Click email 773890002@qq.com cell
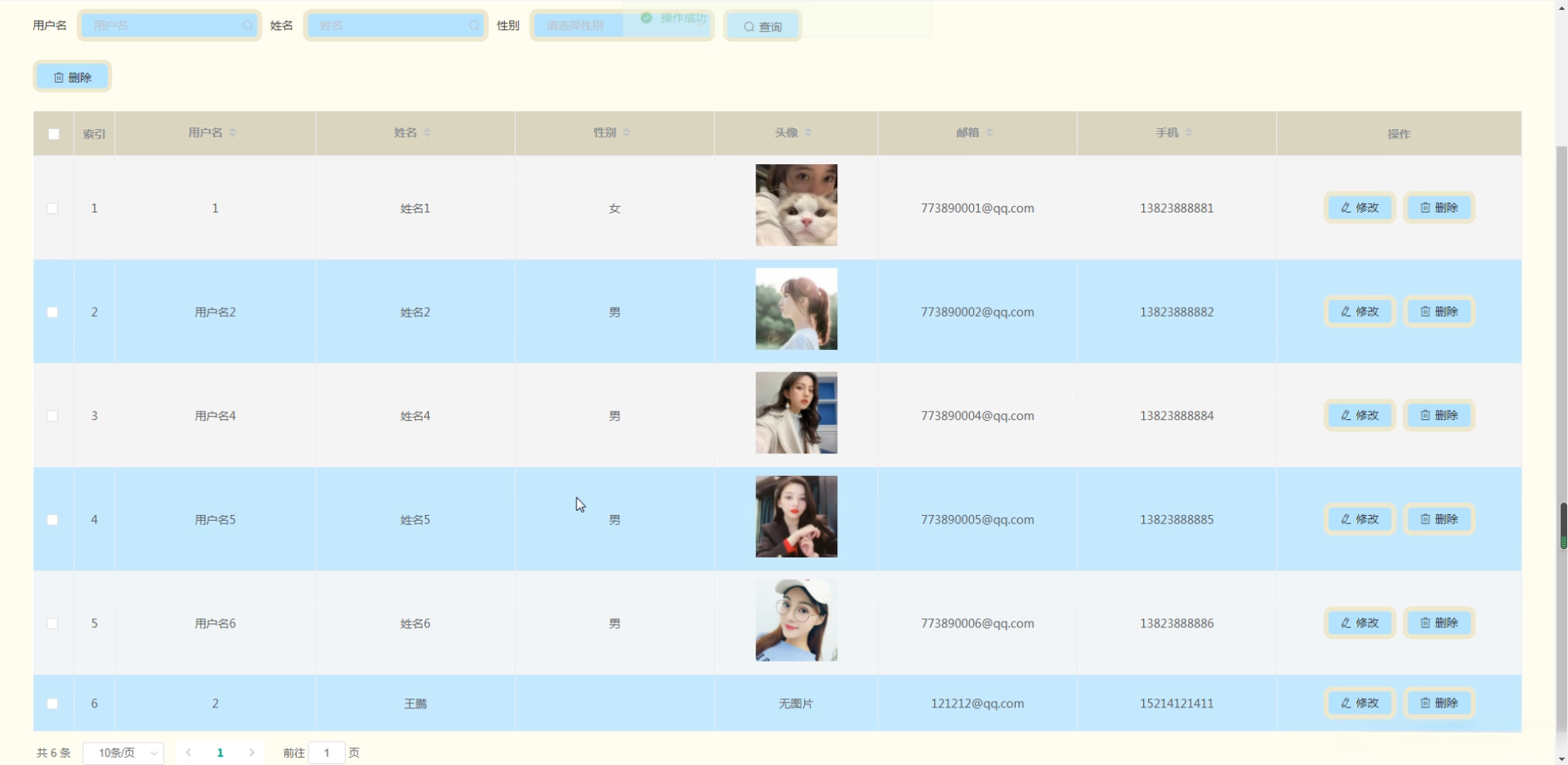Viewport: 1568px width, 765px height. [977, 312]
